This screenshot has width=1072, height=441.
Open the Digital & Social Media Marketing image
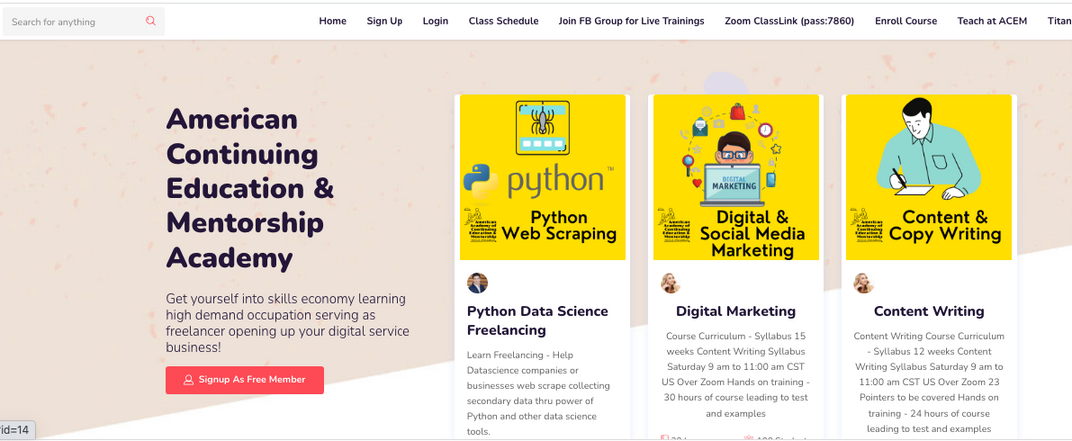click(736, 177)
